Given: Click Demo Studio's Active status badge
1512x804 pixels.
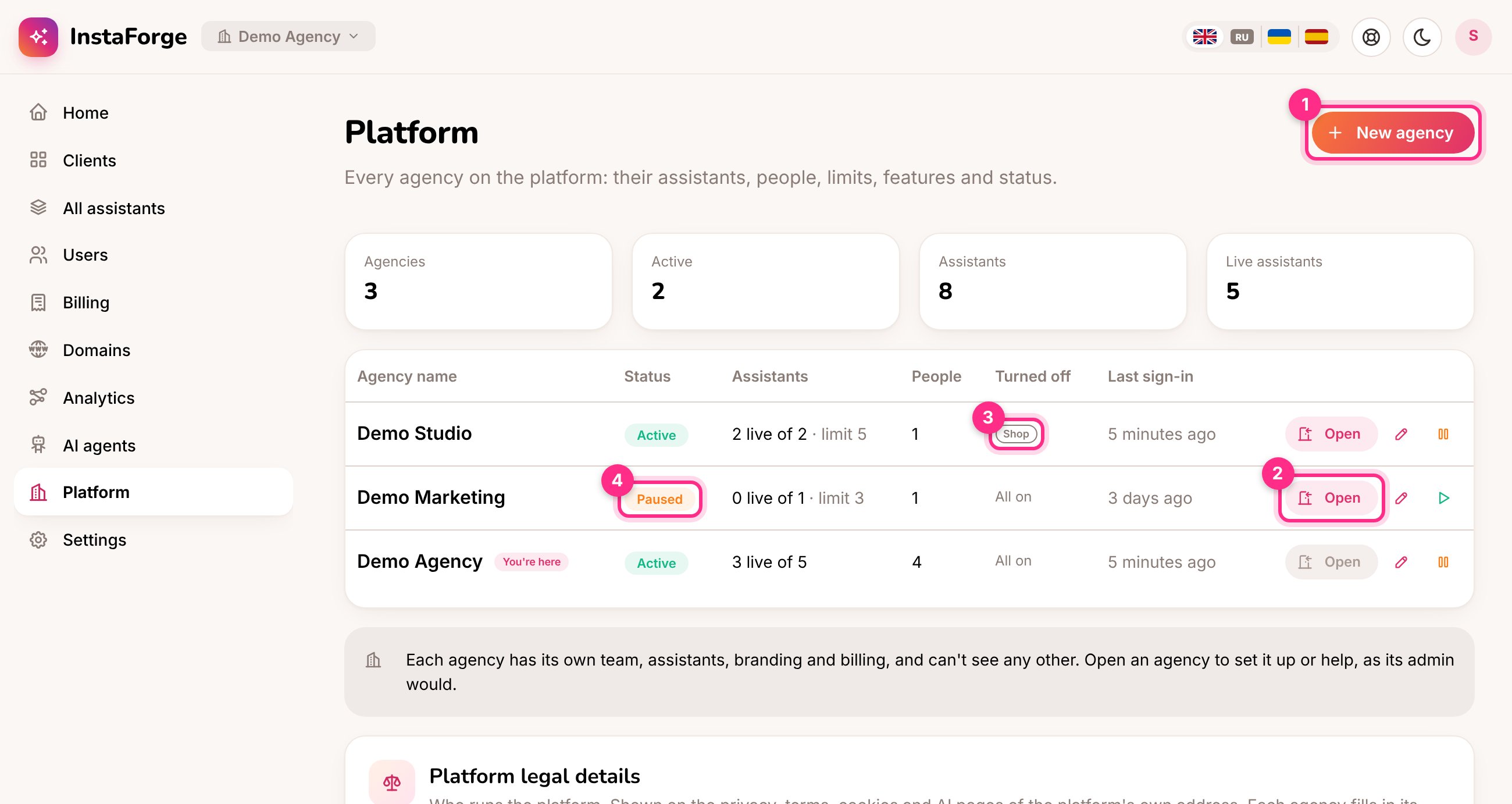Looking at the screenshot, I should click(656, 435).
